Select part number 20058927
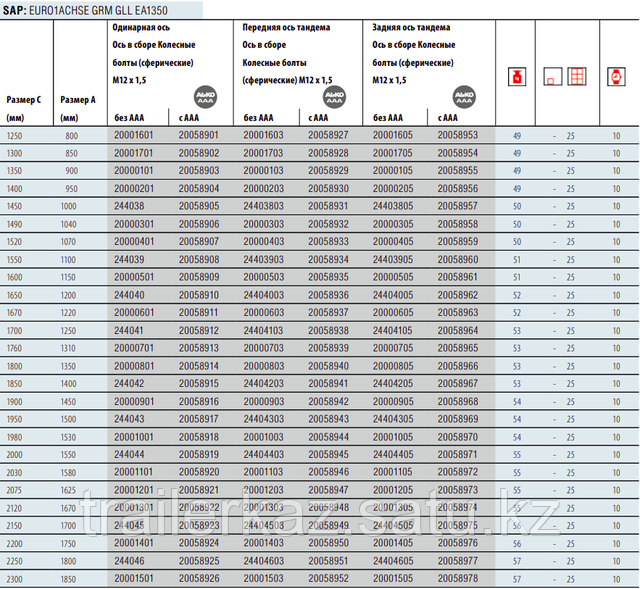The width and height of the screenshot is (640, 589). pyautogui.click(x=328, y=135)
